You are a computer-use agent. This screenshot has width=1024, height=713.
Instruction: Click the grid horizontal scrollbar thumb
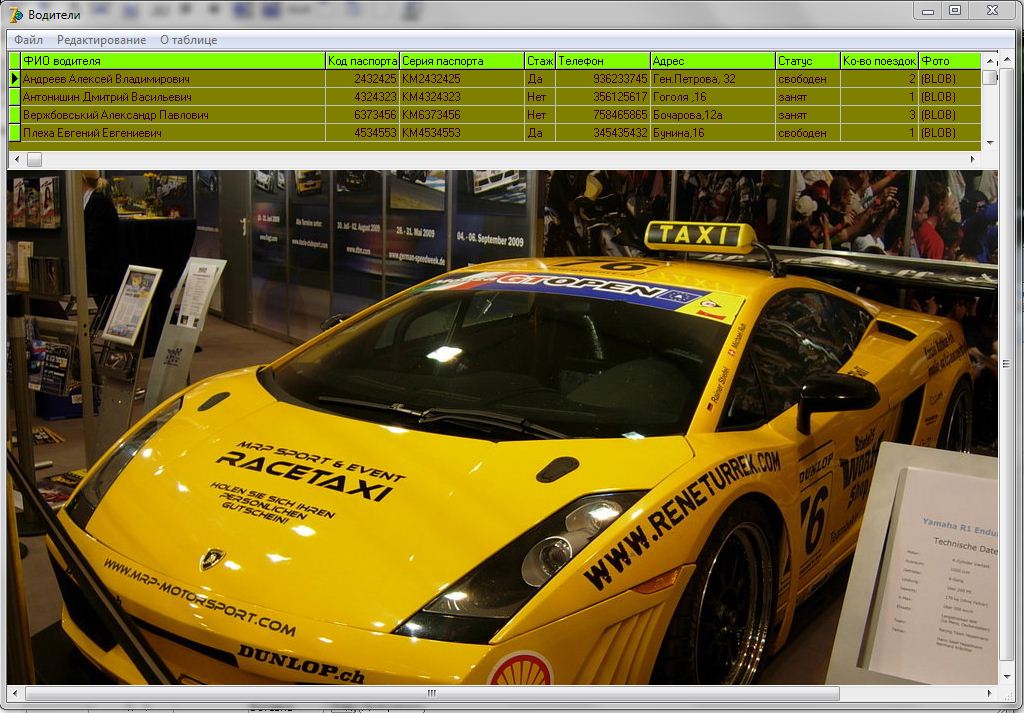click(34, 159)
